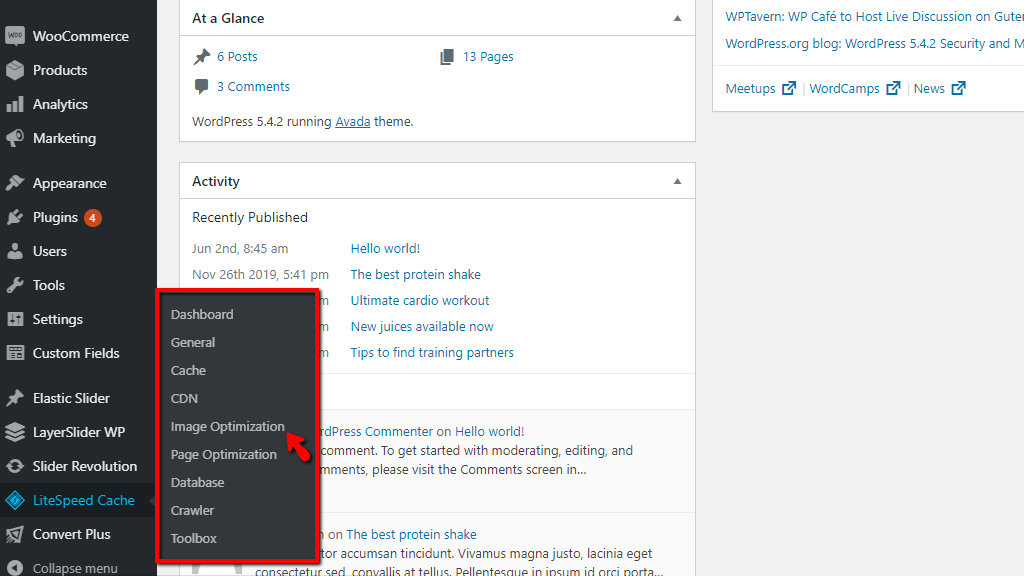Click the Plugins plug icon
This screenshot has width=1024, height=576.
[x=15, y=217]
